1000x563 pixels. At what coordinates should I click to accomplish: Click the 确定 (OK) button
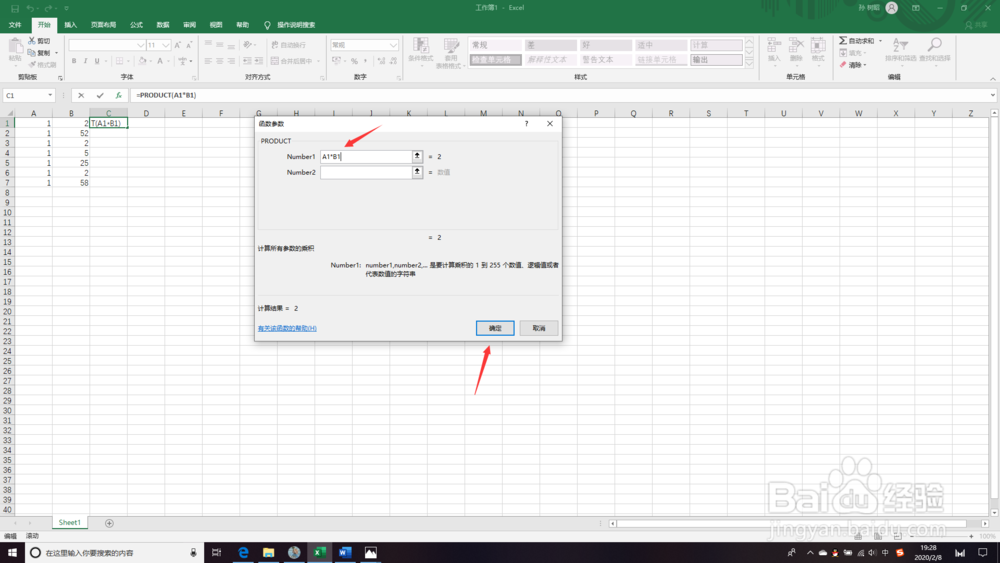[495, 328]
